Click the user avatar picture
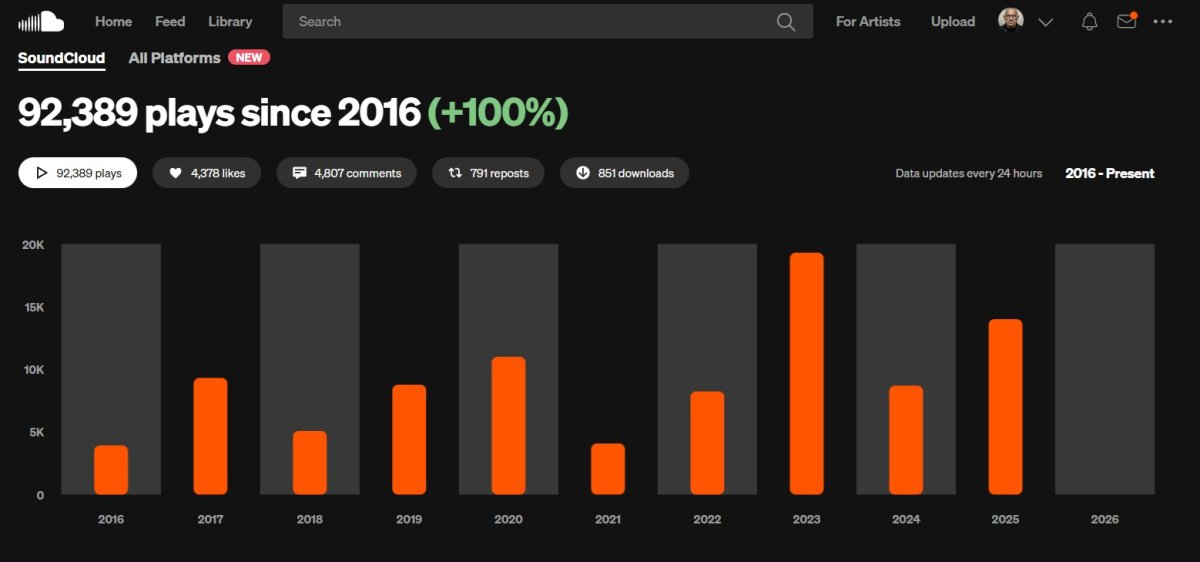This screenshot has height=562, width=1200. point(1011,21)
